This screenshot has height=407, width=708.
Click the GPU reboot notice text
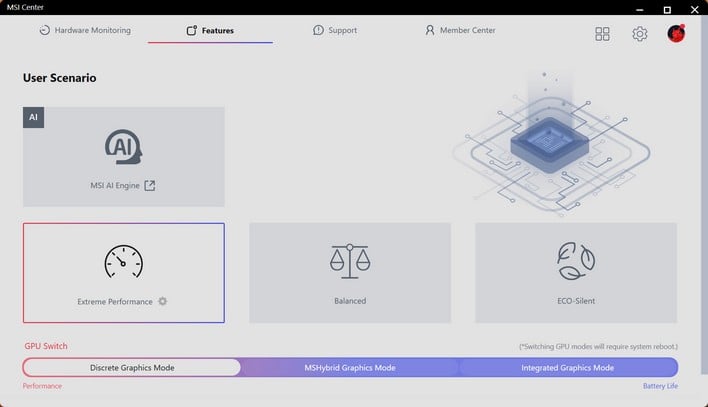click(598, 346)
